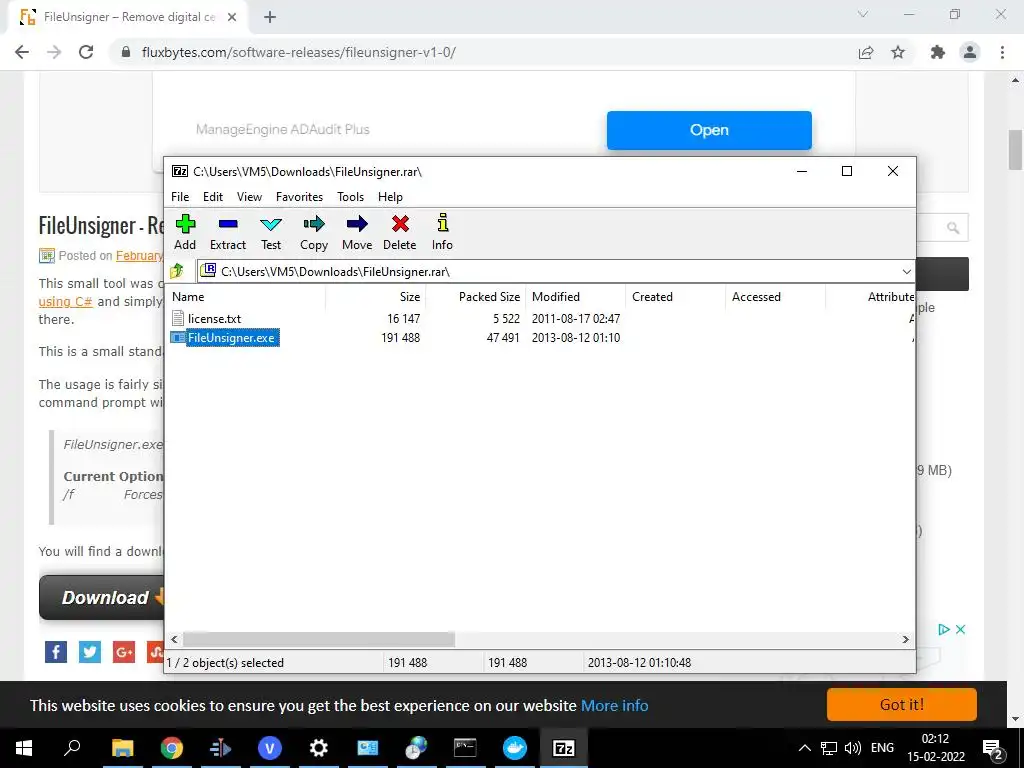Click the blue Open ad button
Image resolution: width=1024 pixels, height=768 pixels.
point(709,130)
